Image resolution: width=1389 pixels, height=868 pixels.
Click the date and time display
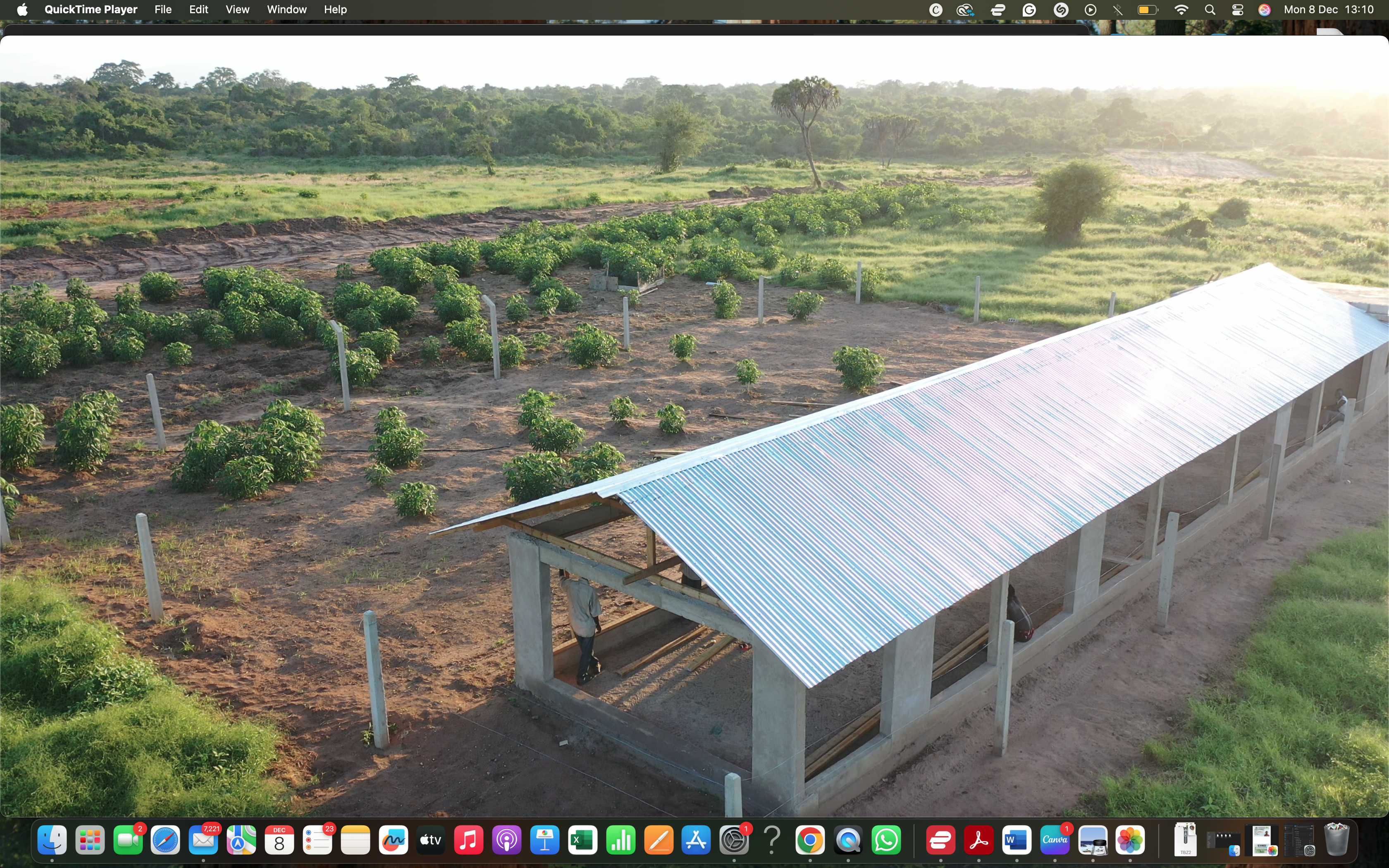click(x=1329, y=9)
